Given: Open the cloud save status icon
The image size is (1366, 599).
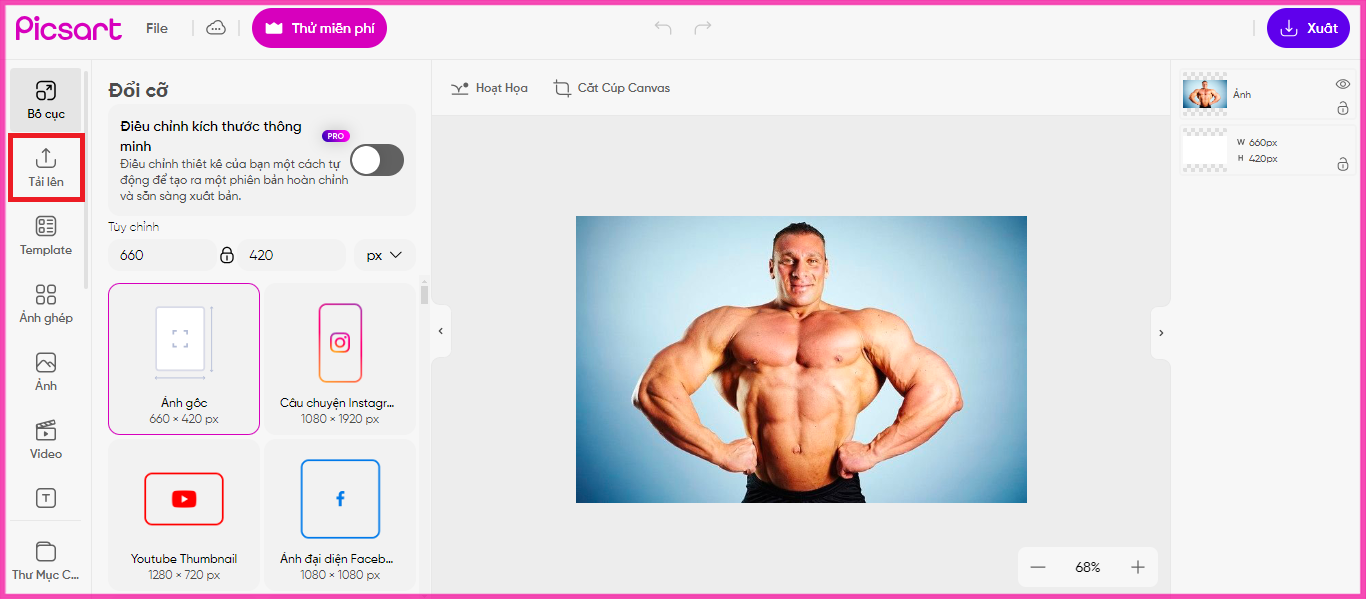Looking at the screenshot, I should click(x=216, y=28).
